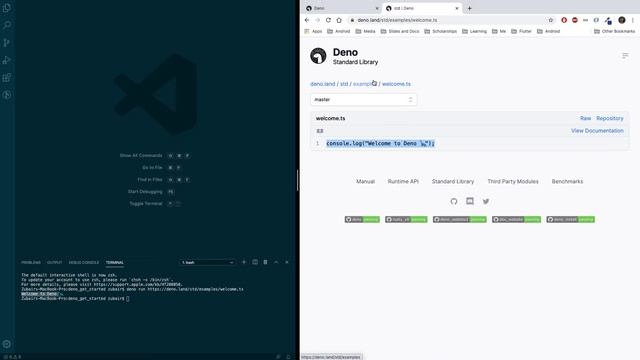The width and height of the screenshot is (640, 360).
Task: Open the Third Party Modules footer link
Action: click(513, 182)
